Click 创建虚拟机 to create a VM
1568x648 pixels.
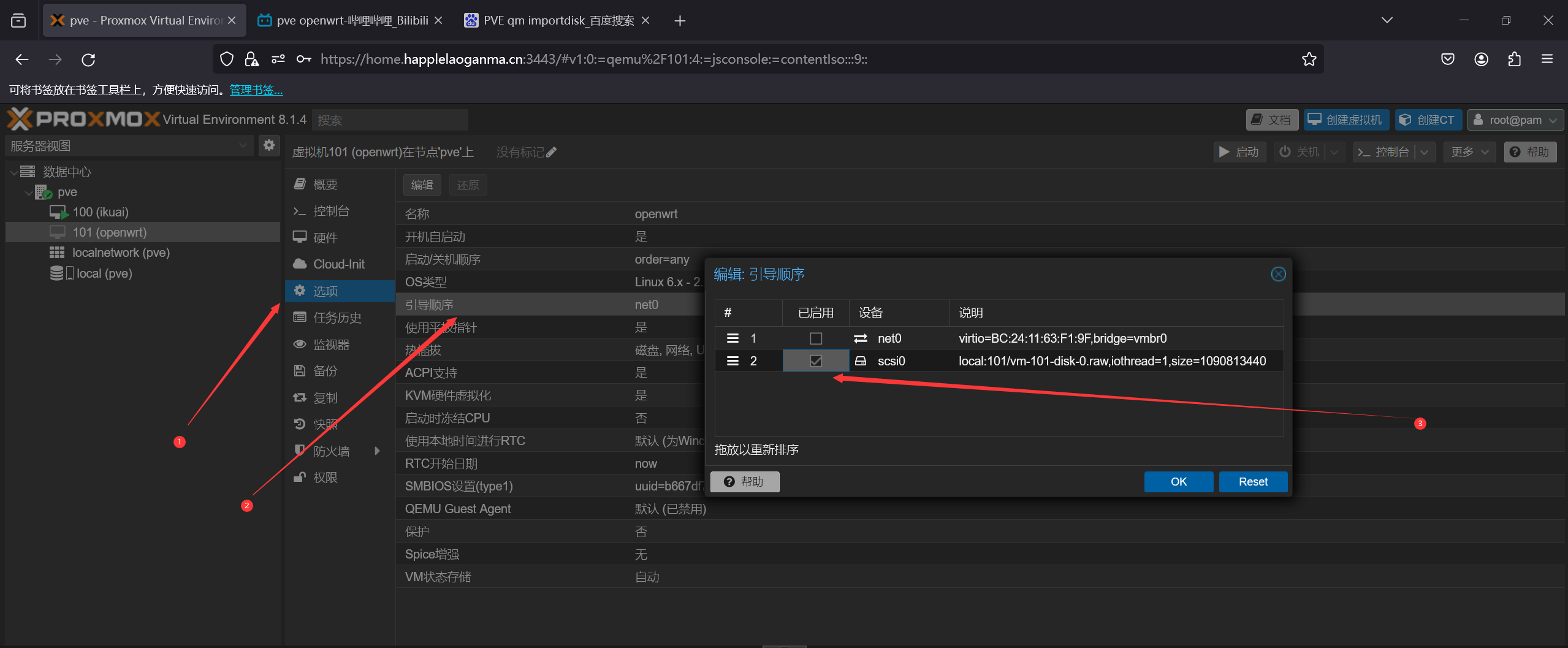(1345, 120)
